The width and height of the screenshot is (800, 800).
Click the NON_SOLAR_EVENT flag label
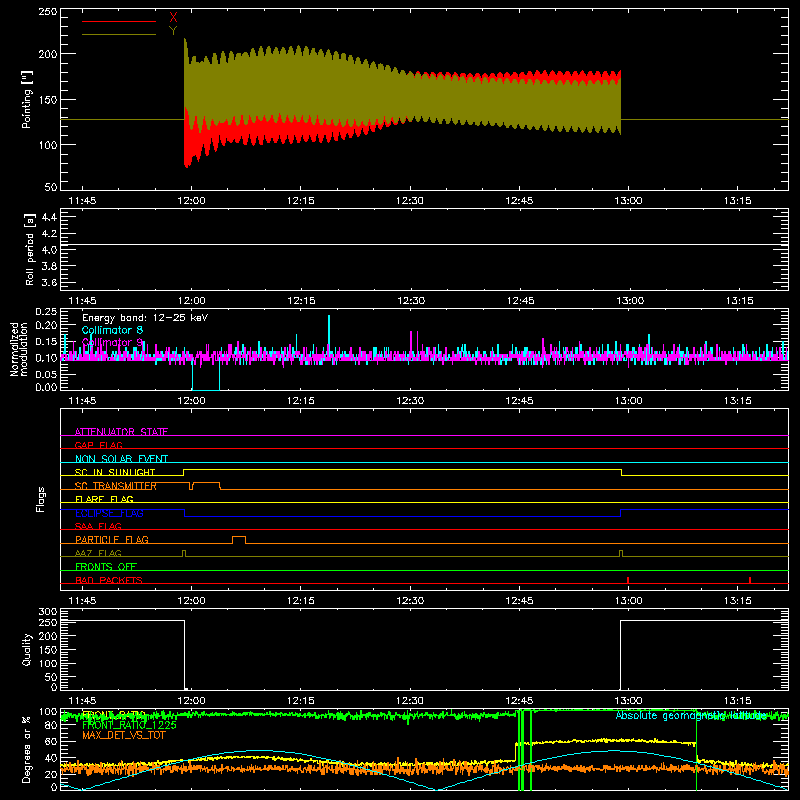coord(121,459)
